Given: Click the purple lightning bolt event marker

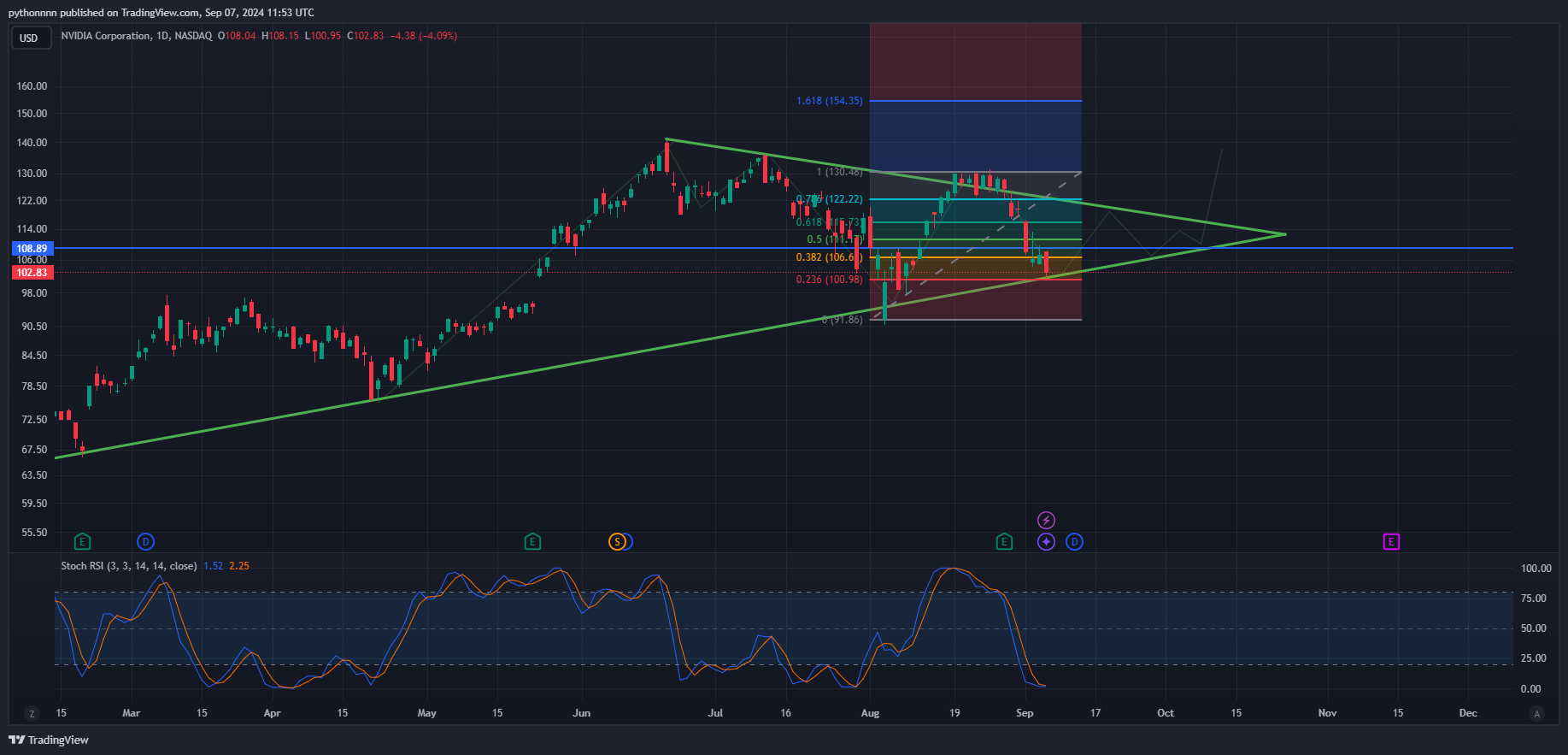Looking at the screenshot, I should tap(1046, 520).
